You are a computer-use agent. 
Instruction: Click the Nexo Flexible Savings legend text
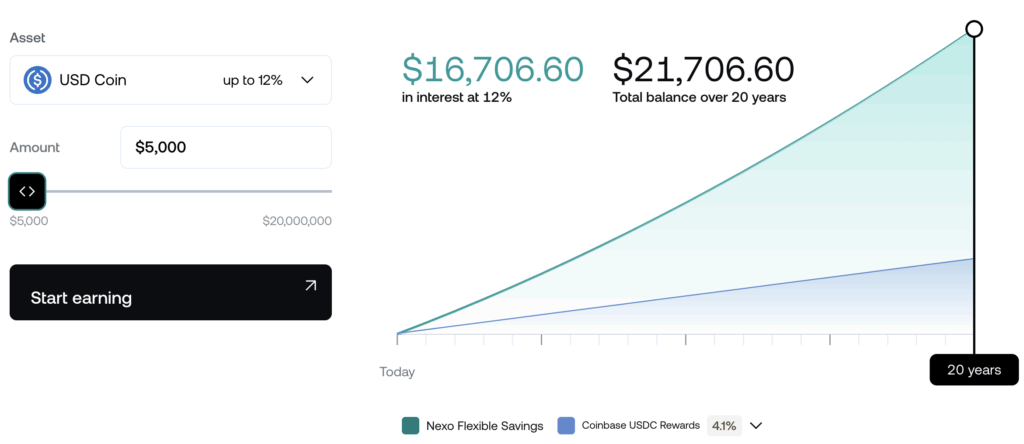[485, 425]
